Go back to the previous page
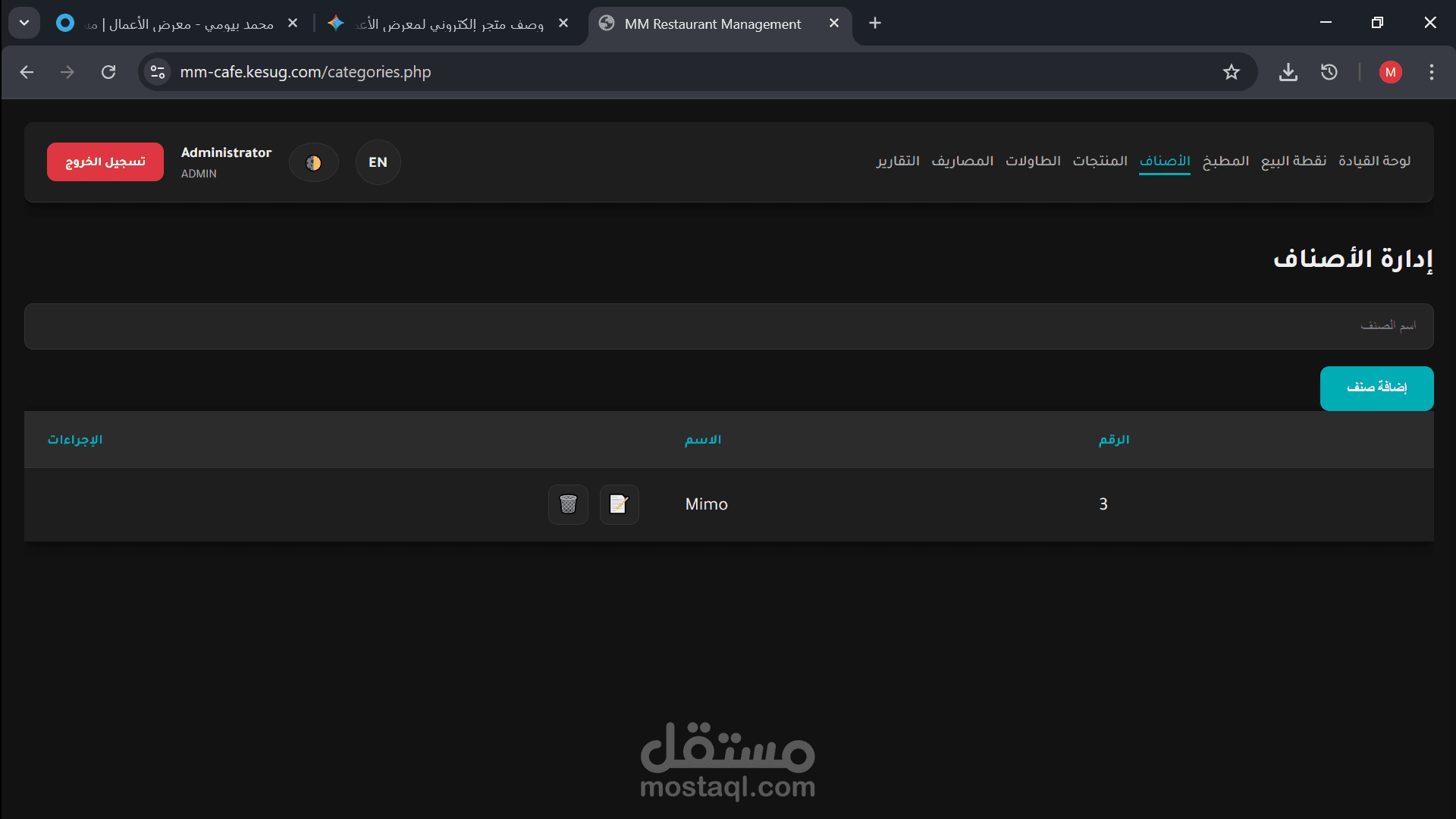 (27, 72)
